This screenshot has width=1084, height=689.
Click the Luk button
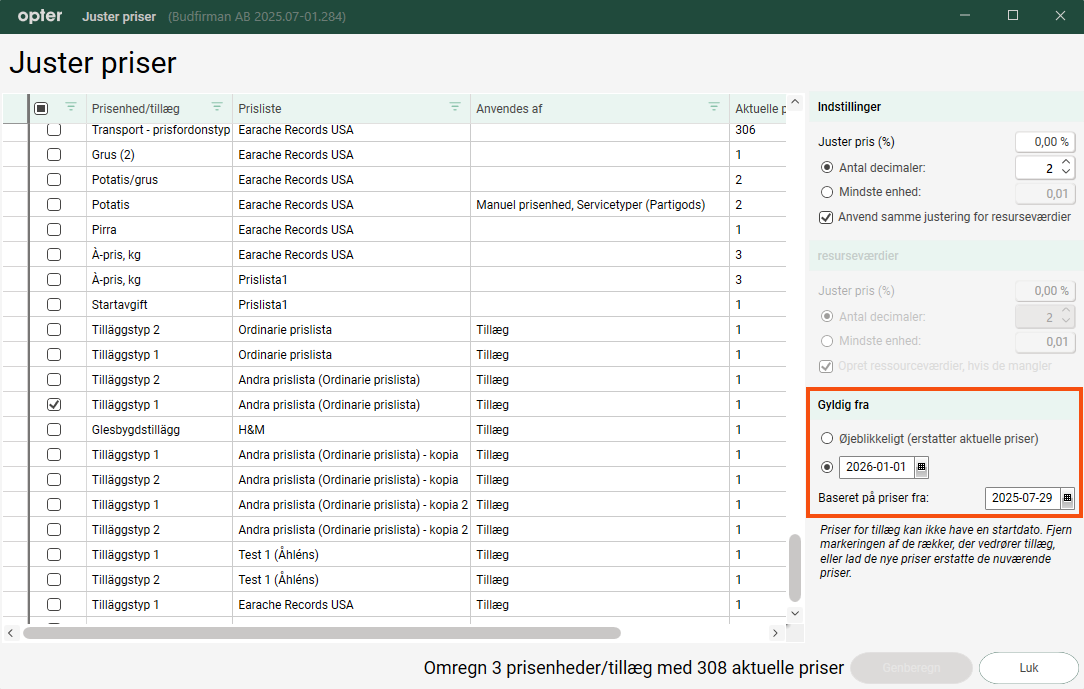click(x=1028, y=667)
